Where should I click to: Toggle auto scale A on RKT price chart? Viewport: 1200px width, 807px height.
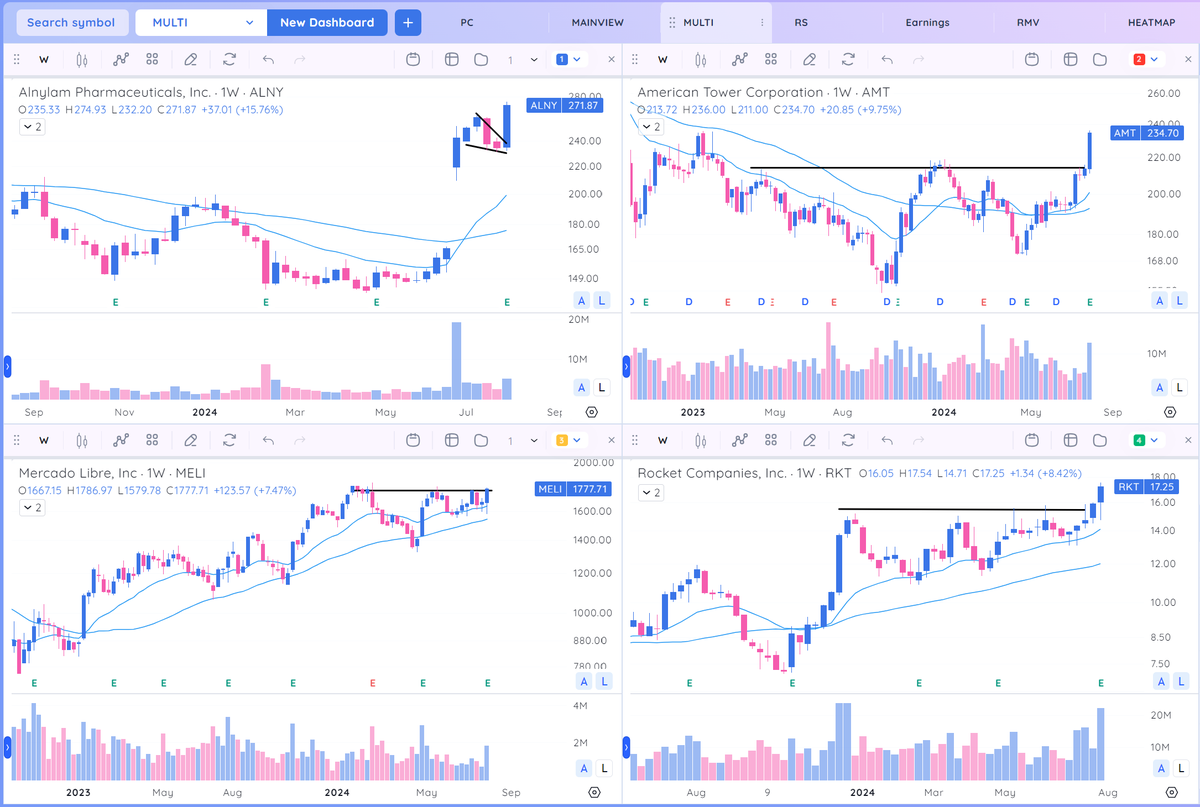[1159, 681]
